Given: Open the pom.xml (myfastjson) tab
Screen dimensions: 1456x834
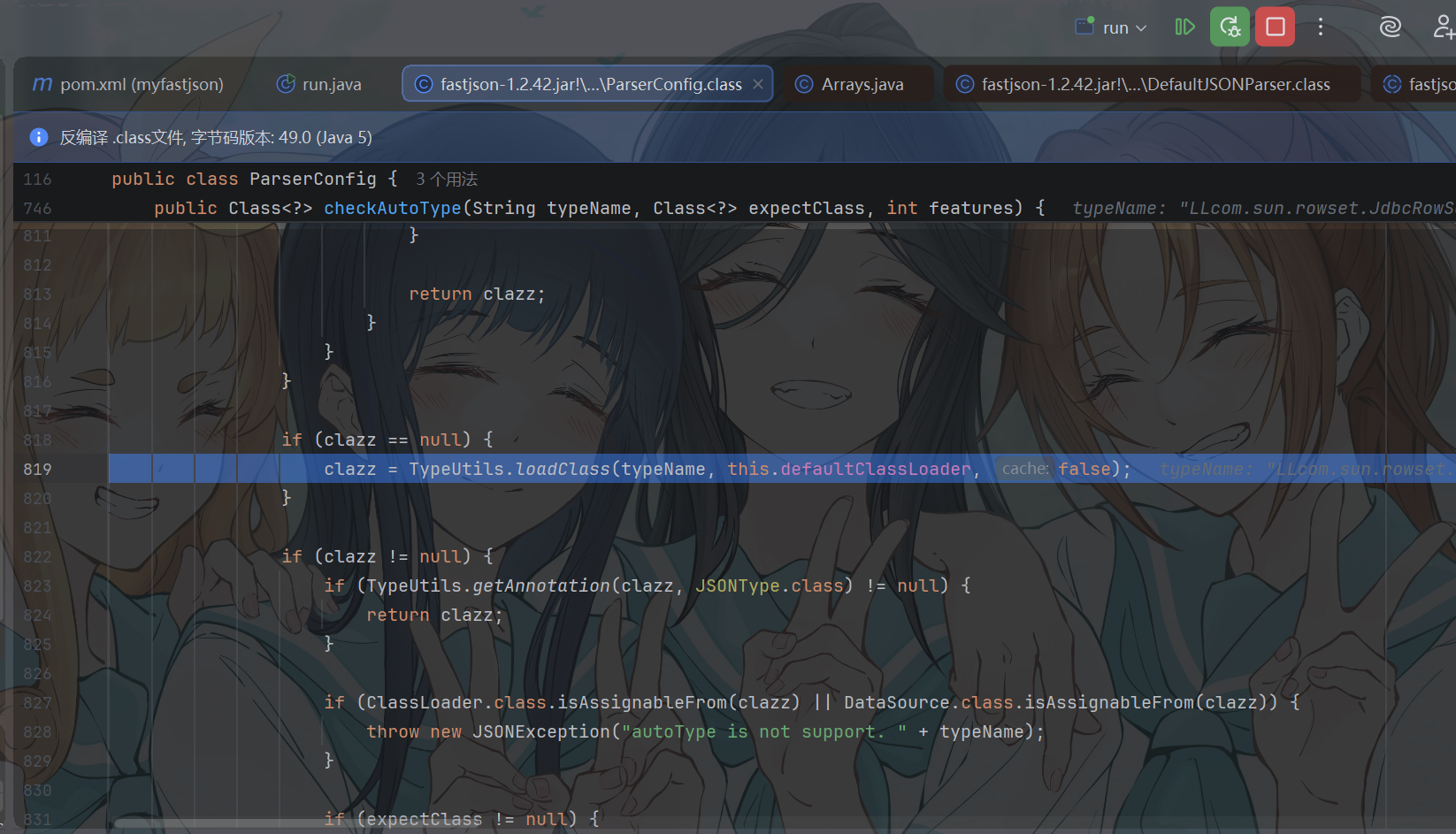Looking at the screenshot, I should point(128,84).
